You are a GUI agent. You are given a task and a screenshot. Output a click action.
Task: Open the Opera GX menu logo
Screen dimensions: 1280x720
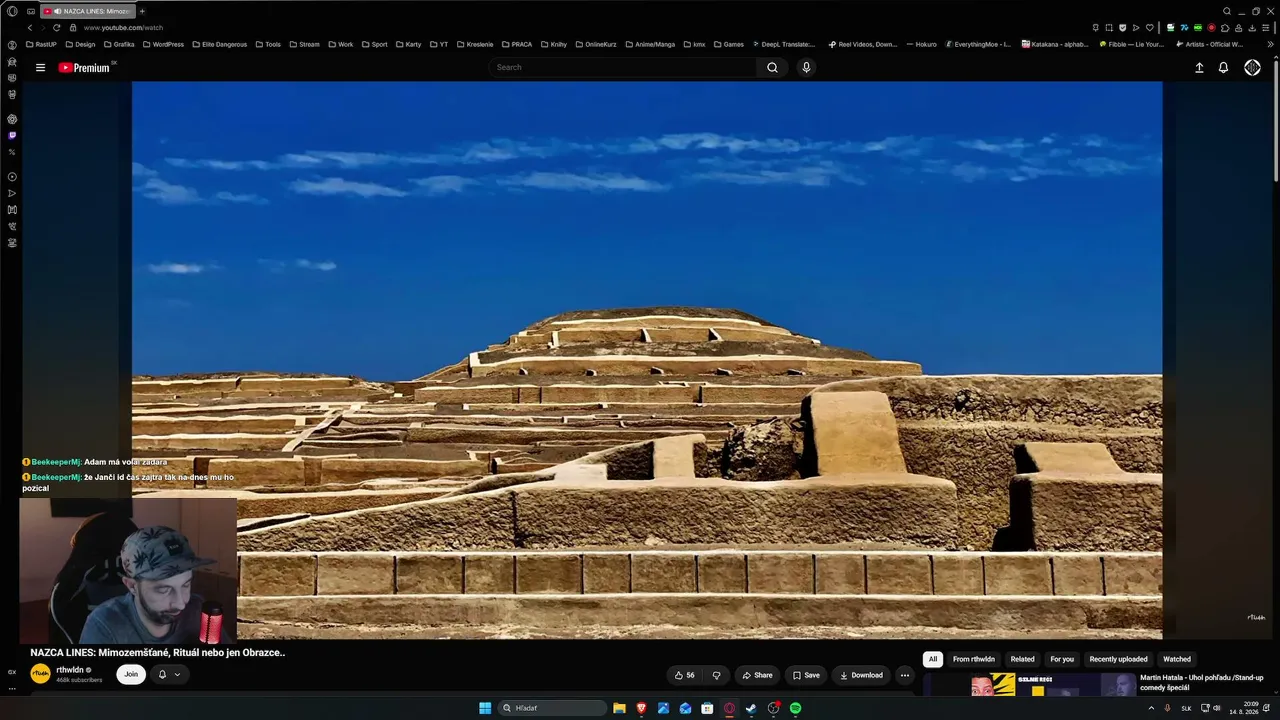(x=12, y=11)
